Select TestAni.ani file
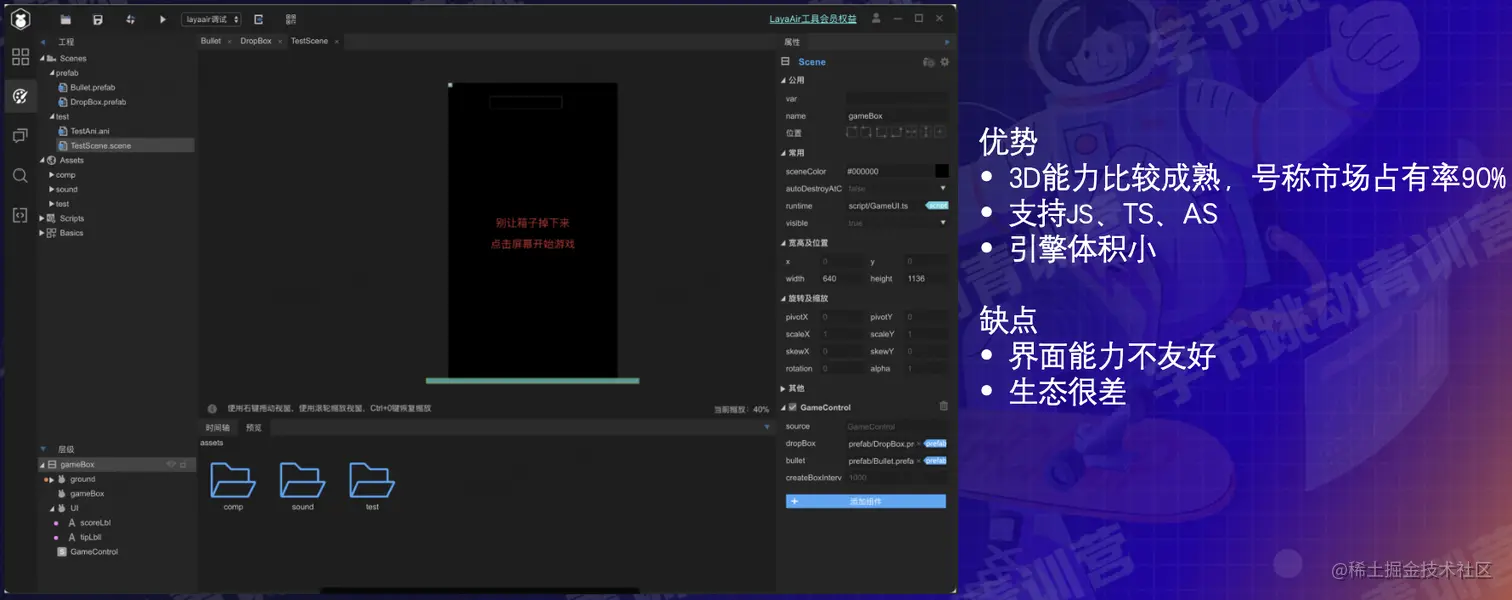 83,131
